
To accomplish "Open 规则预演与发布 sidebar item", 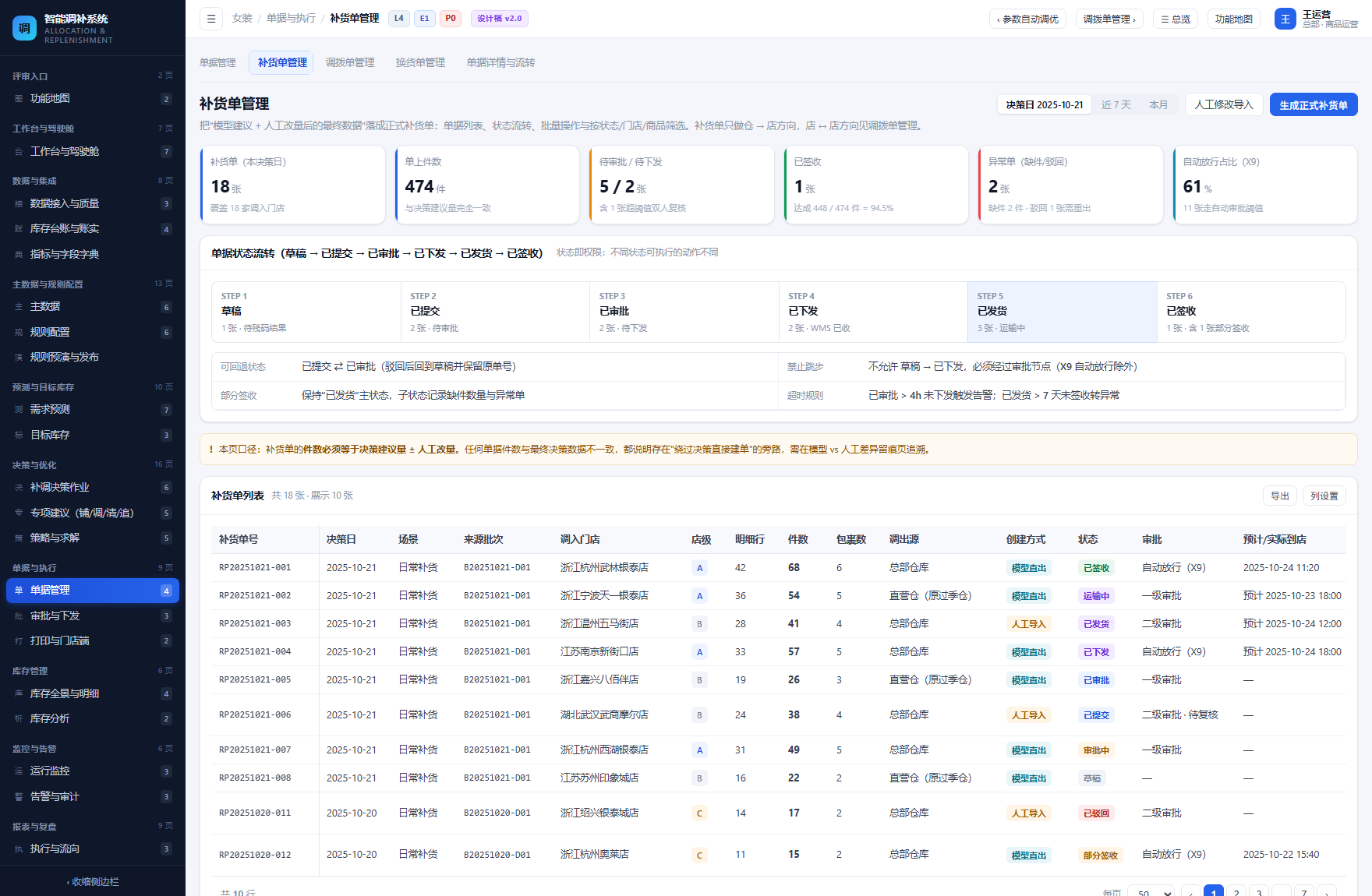I will point(93,358).
